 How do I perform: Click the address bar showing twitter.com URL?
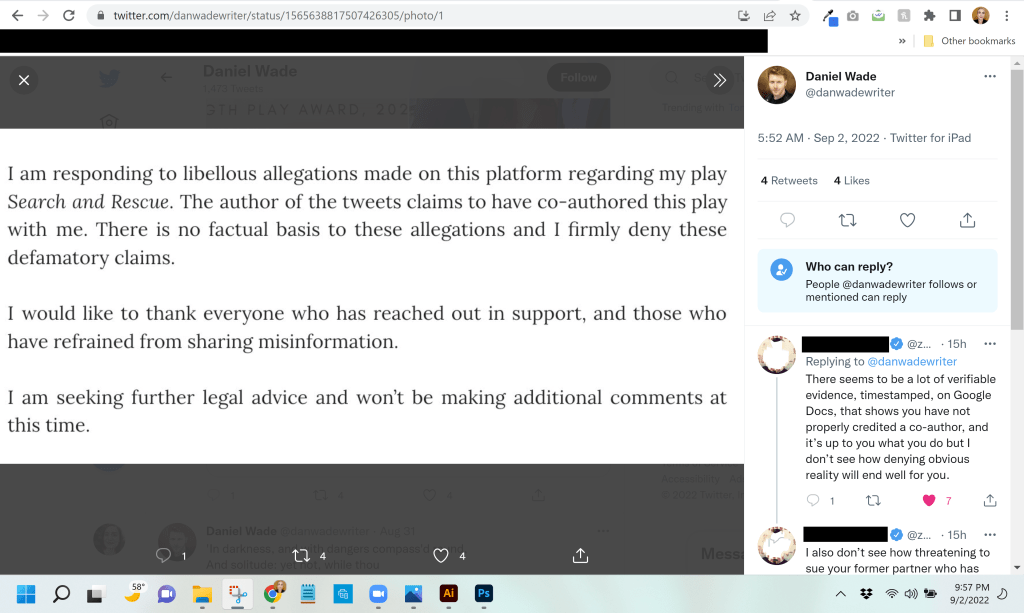(x=400, y=16)
